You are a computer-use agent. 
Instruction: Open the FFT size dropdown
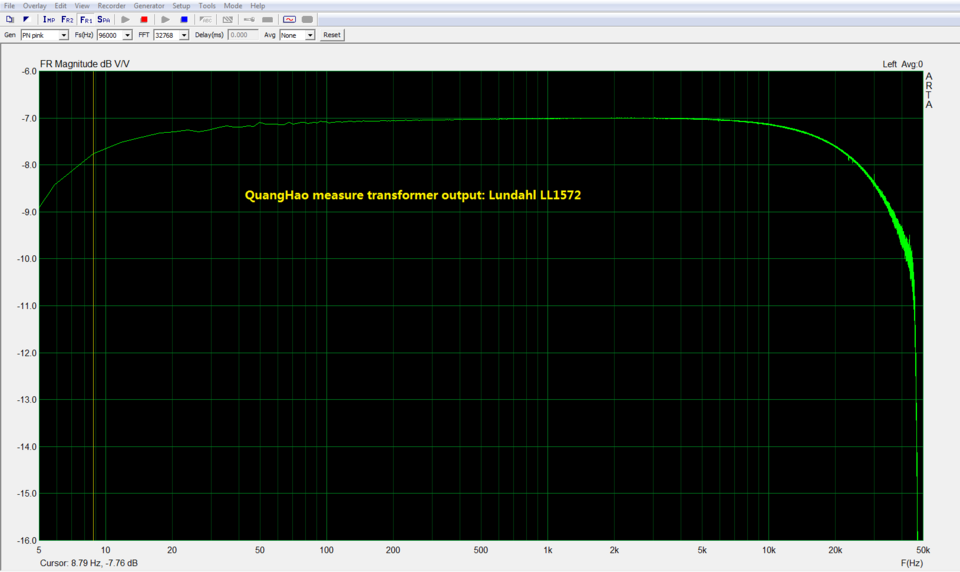(184, 36)
